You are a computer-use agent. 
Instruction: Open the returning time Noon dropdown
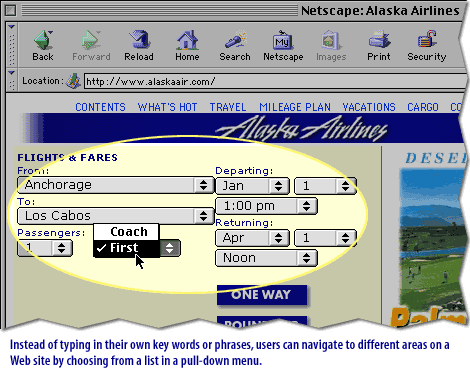pos(266,258)
